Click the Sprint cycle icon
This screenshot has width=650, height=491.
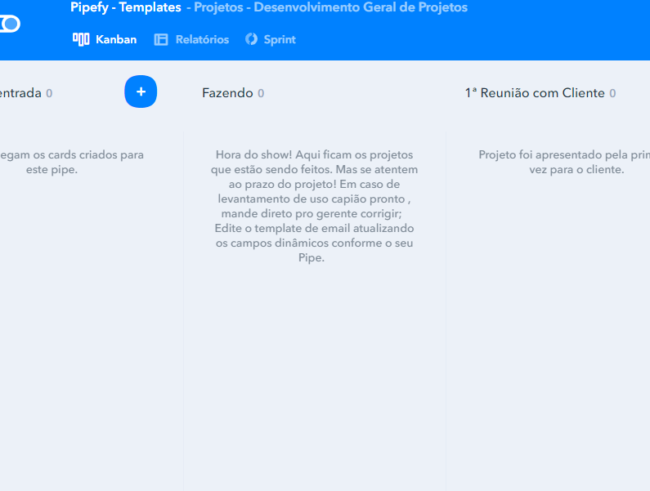click(251, 39)
